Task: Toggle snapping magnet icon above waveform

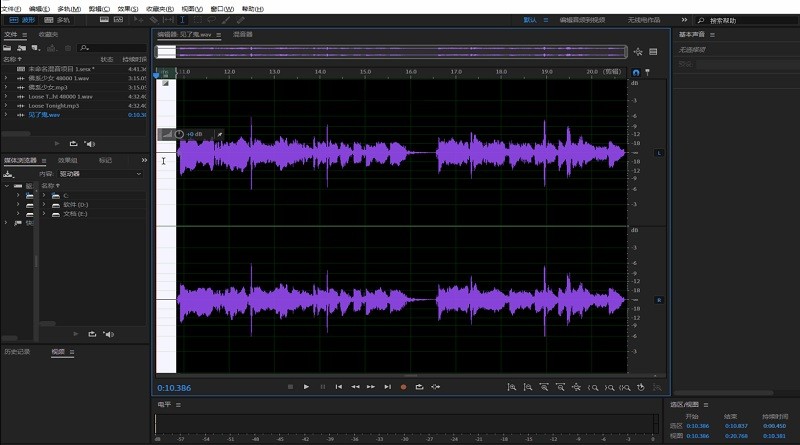Action: tap(637, 72)
